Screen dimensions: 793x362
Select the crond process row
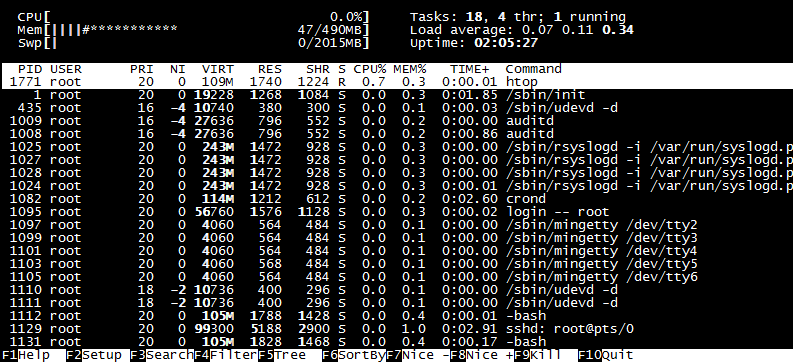click(x=396, y=199)
